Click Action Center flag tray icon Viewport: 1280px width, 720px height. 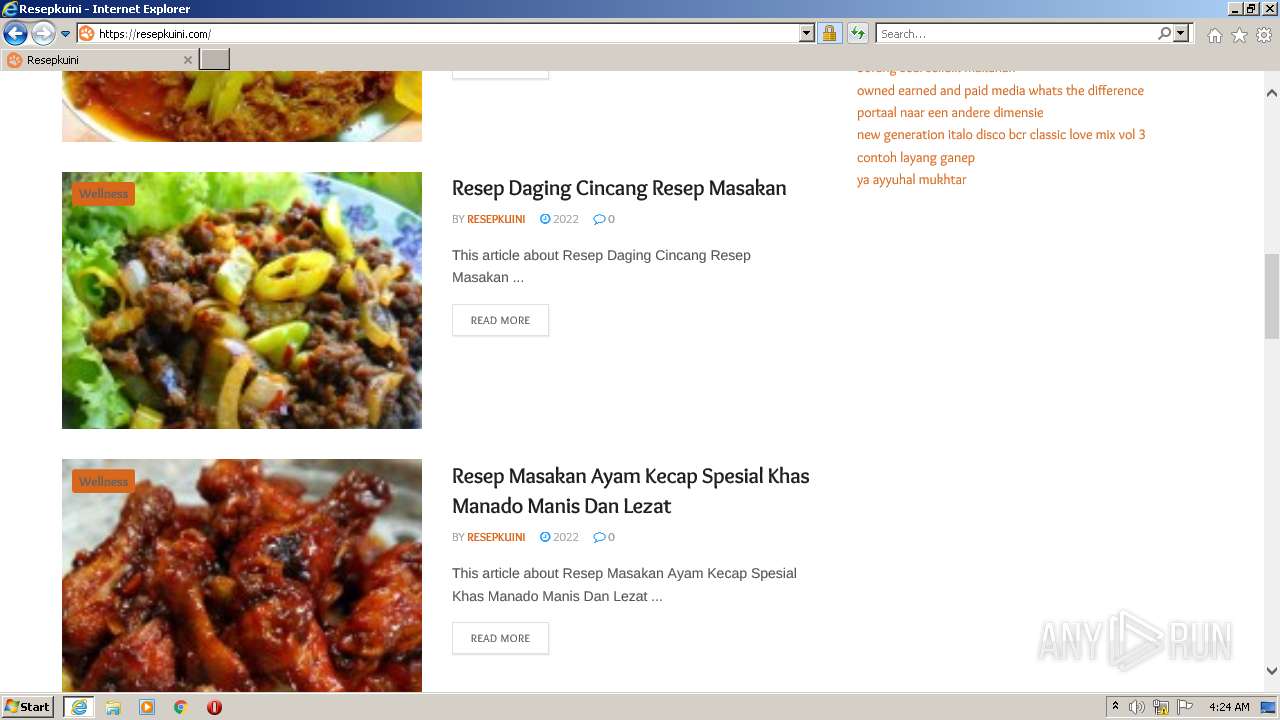[1185, 707]
